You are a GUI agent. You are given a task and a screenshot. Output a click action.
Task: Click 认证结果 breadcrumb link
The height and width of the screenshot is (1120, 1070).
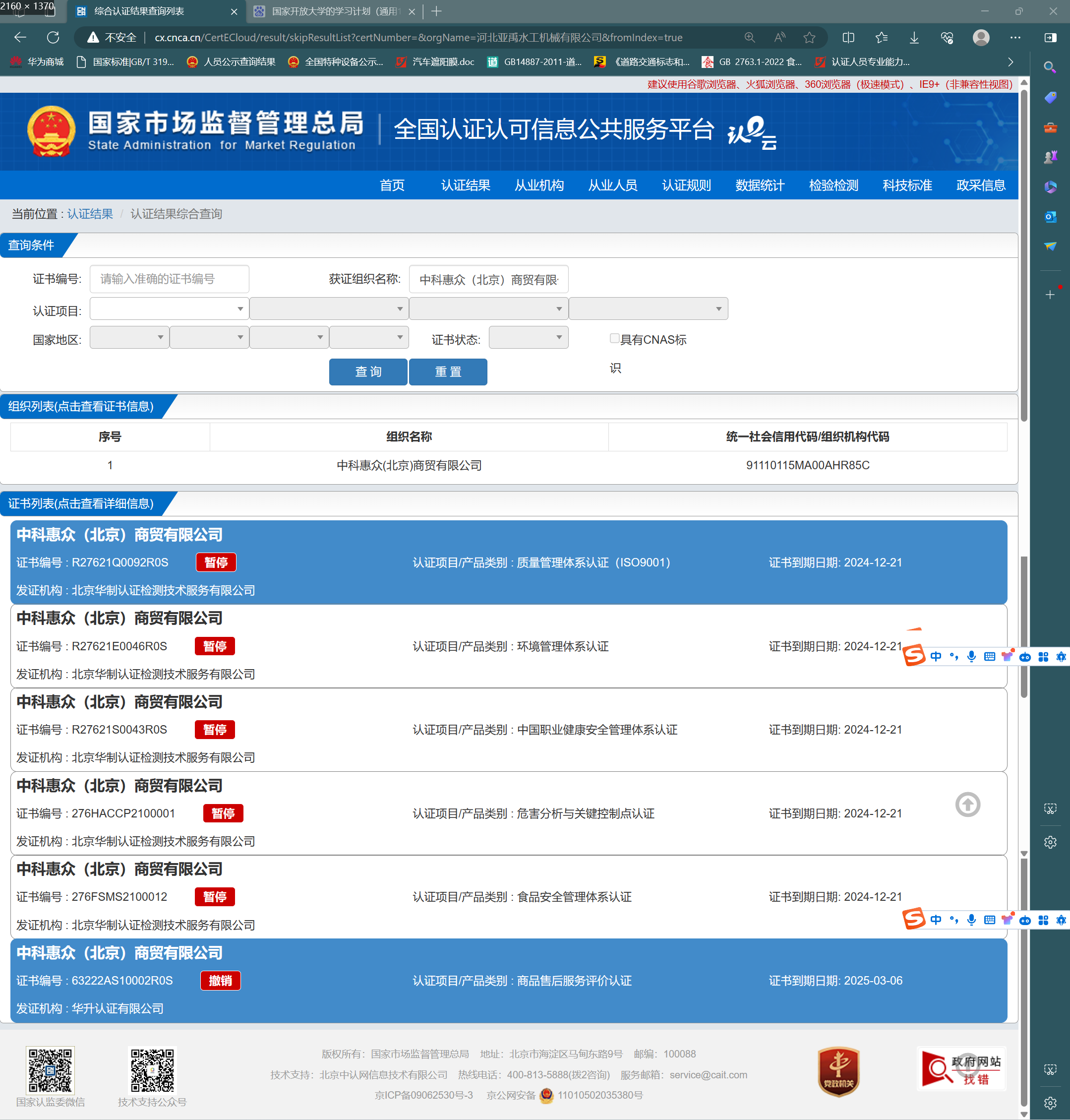click(90, 214)
